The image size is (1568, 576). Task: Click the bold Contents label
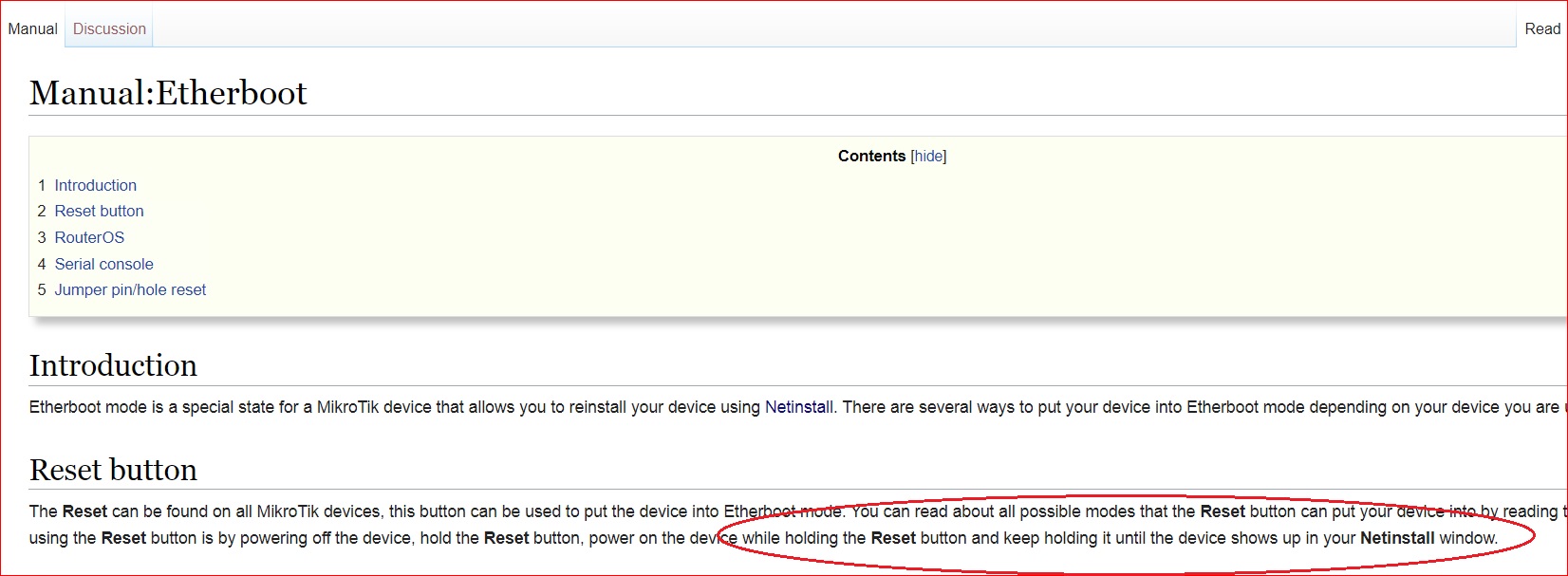(871, 157)
